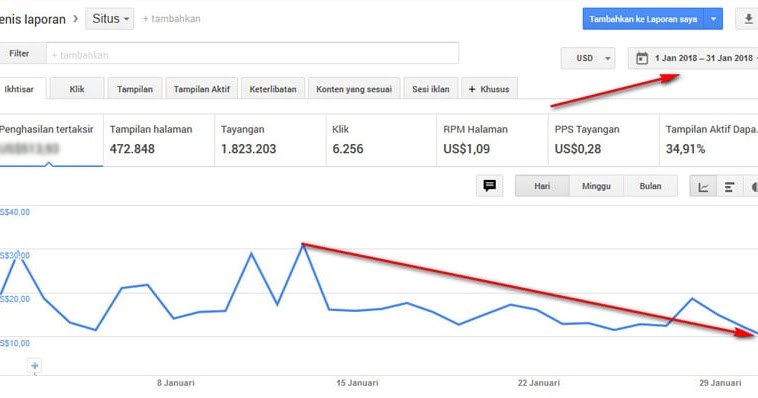The height and width of the screenshot is (398, 758).
Task: Click the 8 Januari axis label
Action: pos(175,383)
